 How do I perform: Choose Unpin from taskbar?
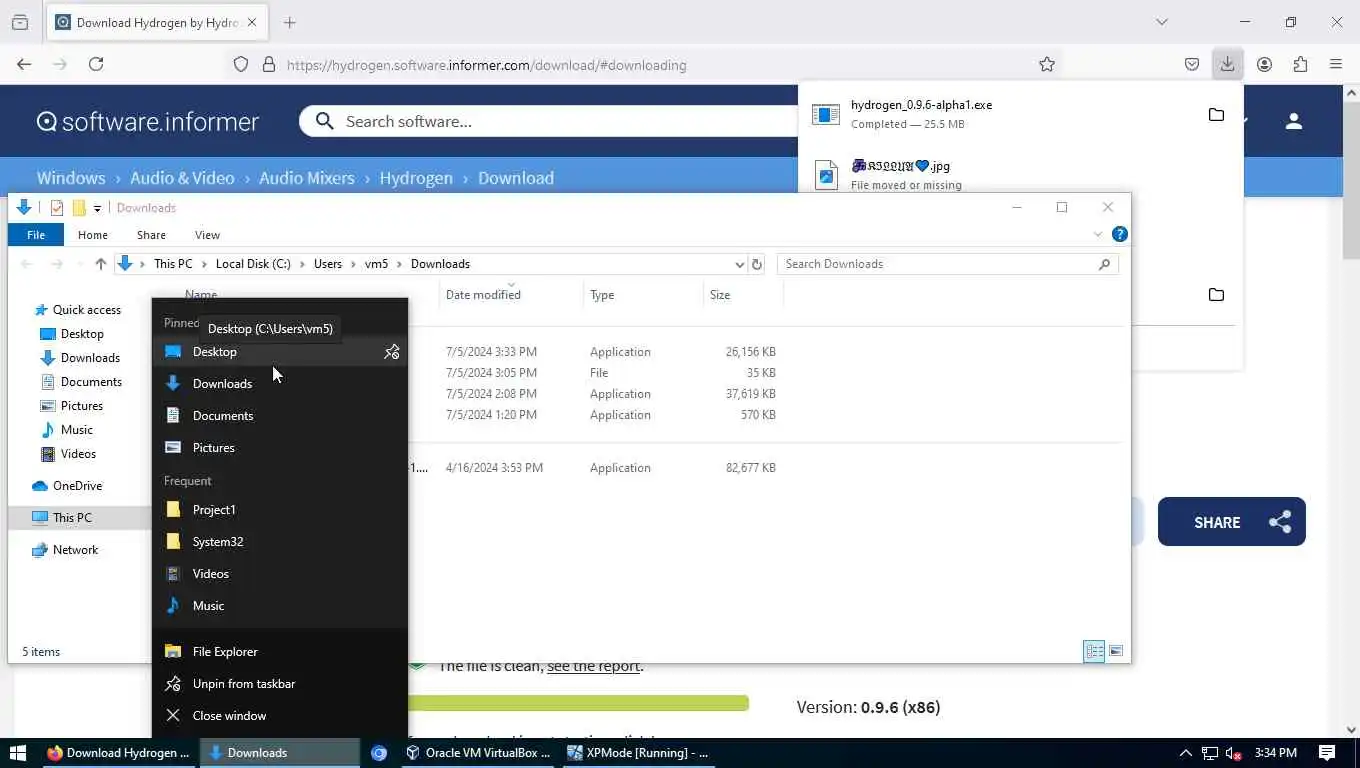click(280, 684)
